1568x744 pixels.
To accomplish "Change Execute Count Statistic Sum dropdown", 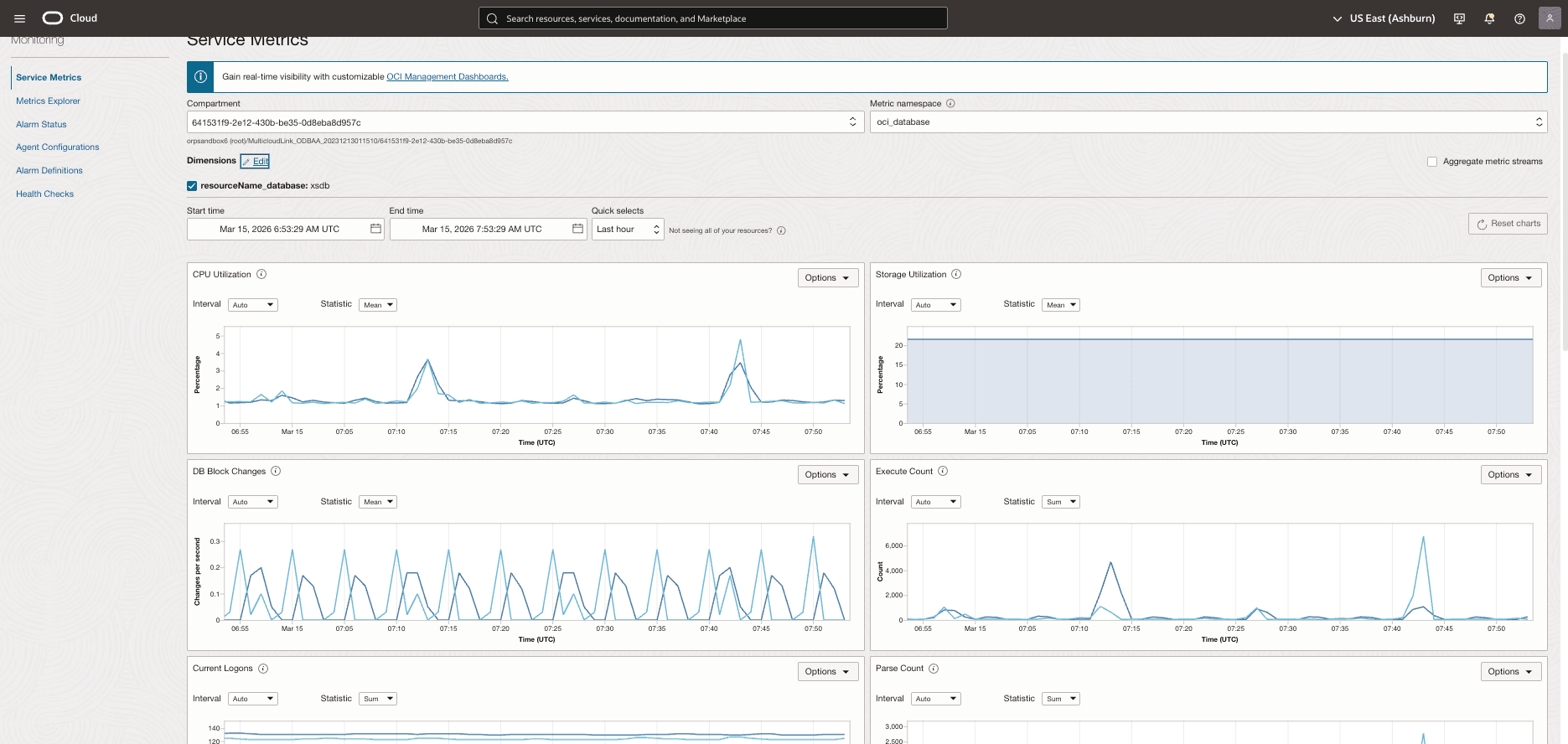I will coord(1061,502).
